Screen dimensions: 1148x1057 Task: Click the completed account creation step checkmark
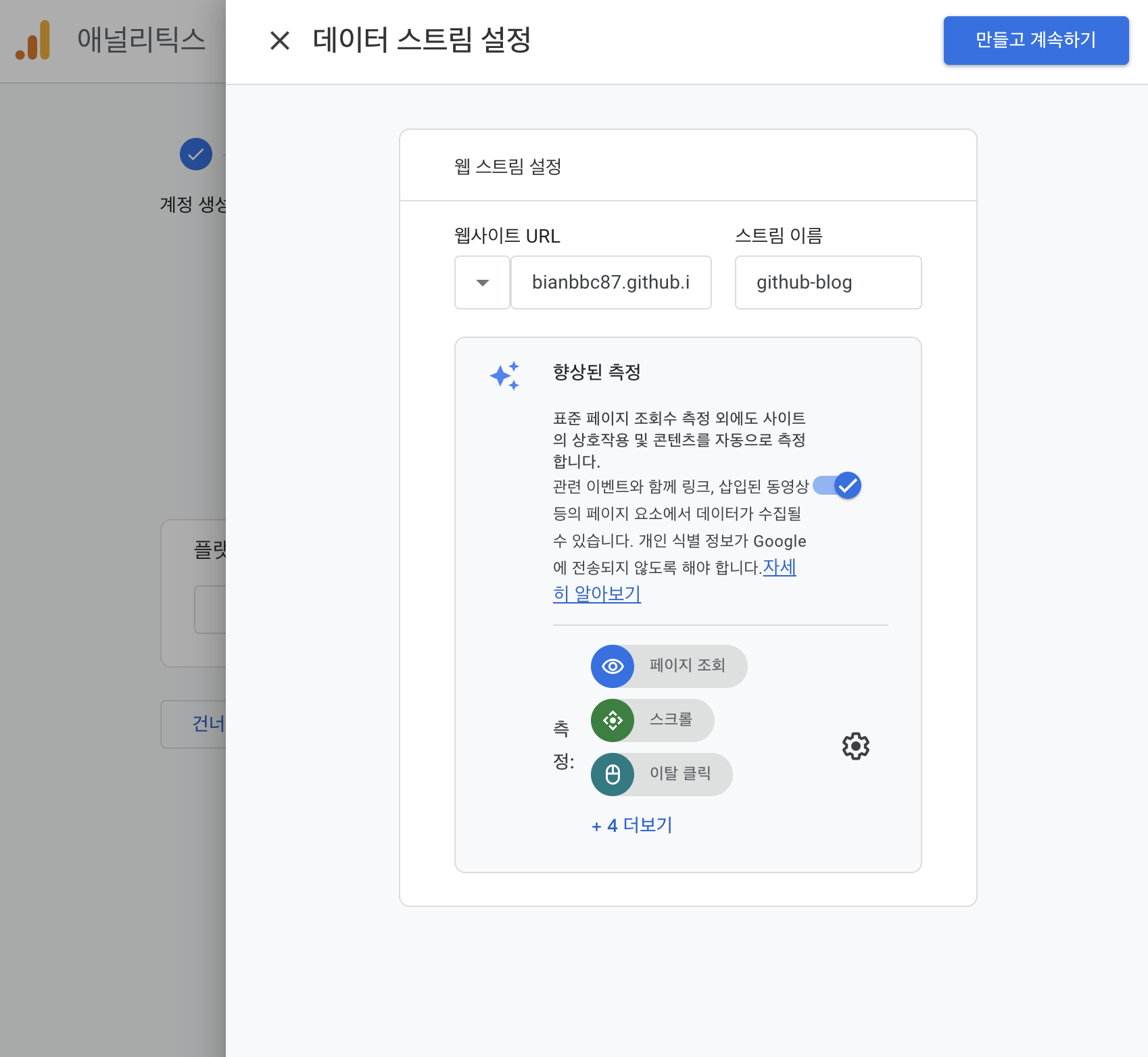pos(196,154)
